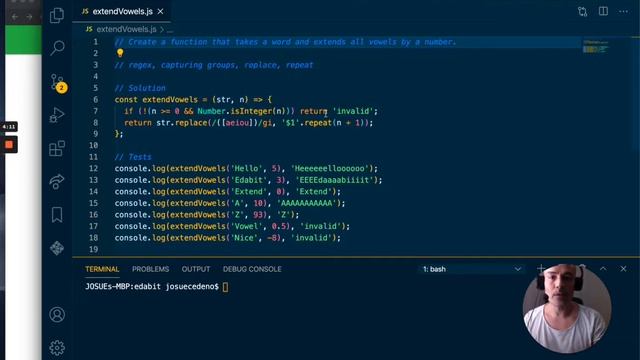Switch to the TERMINAL panel tab

[102, 269]
